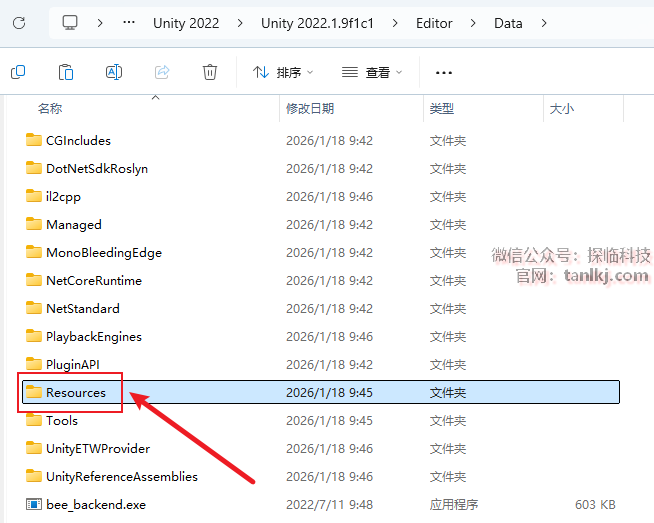This screenshot has width=654, height=523.
Task: Select the DotNetSdkRoslyn folder icon
Action: coord(33,168)
